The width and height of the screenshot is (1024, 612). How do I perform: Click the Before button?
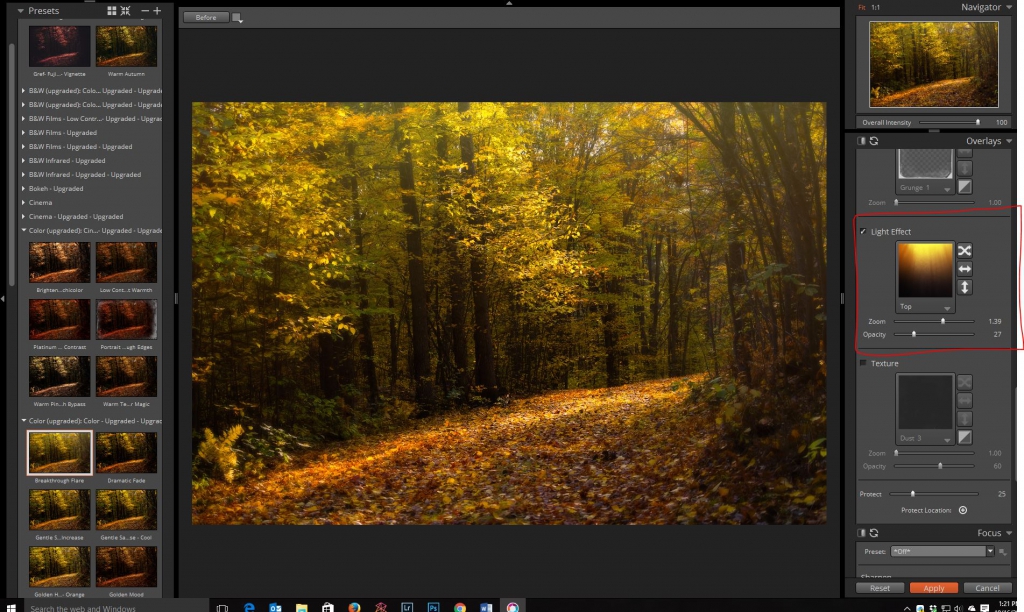[206, 18]
